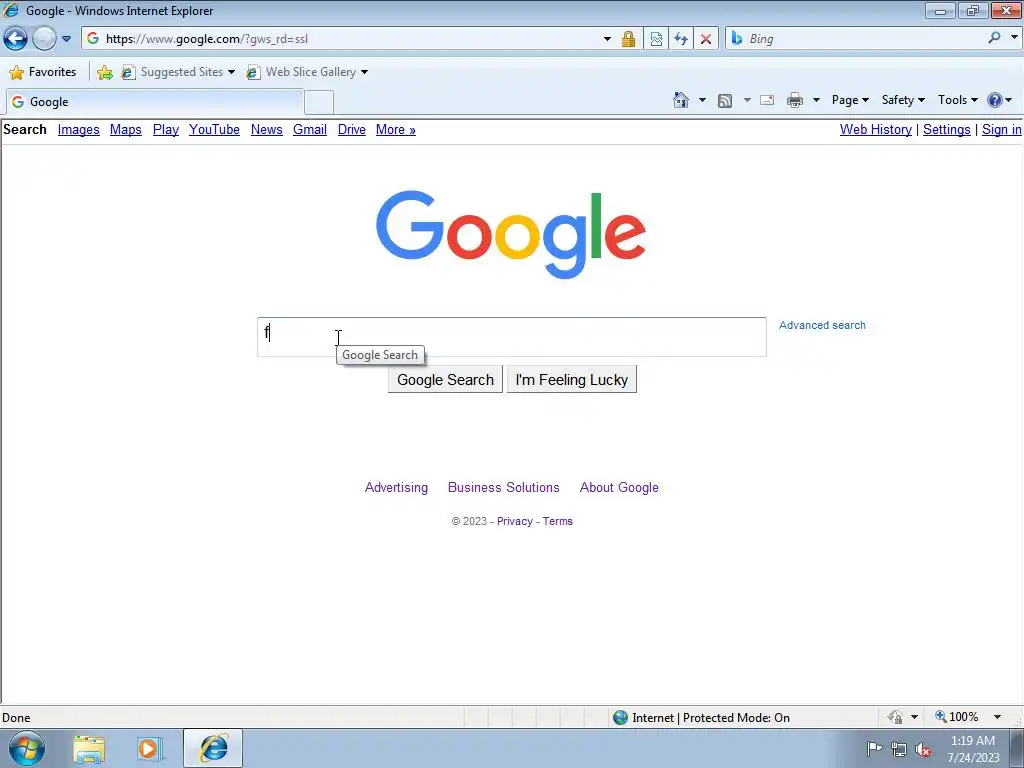Open the Tools menu
The image size is (1024, 768).
(957, 100)
